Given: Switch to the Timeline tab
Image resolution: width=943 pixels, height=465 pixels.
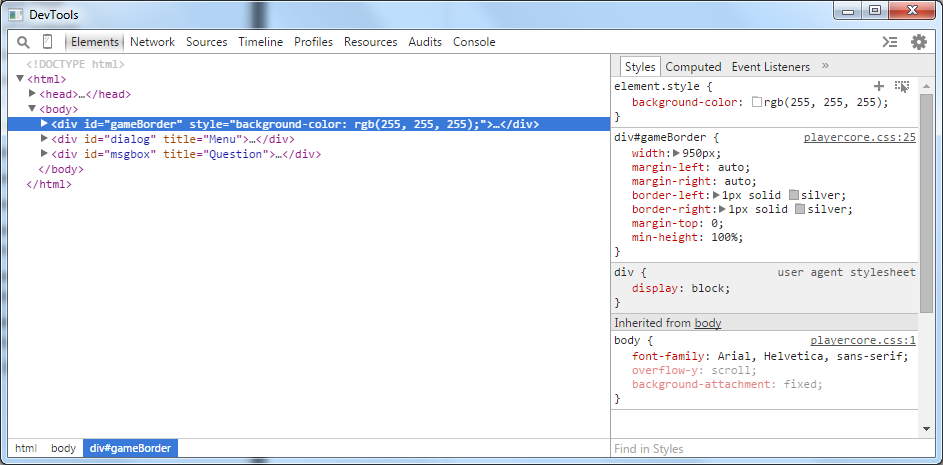Looking at the screenshot, I should pos(260,42).
